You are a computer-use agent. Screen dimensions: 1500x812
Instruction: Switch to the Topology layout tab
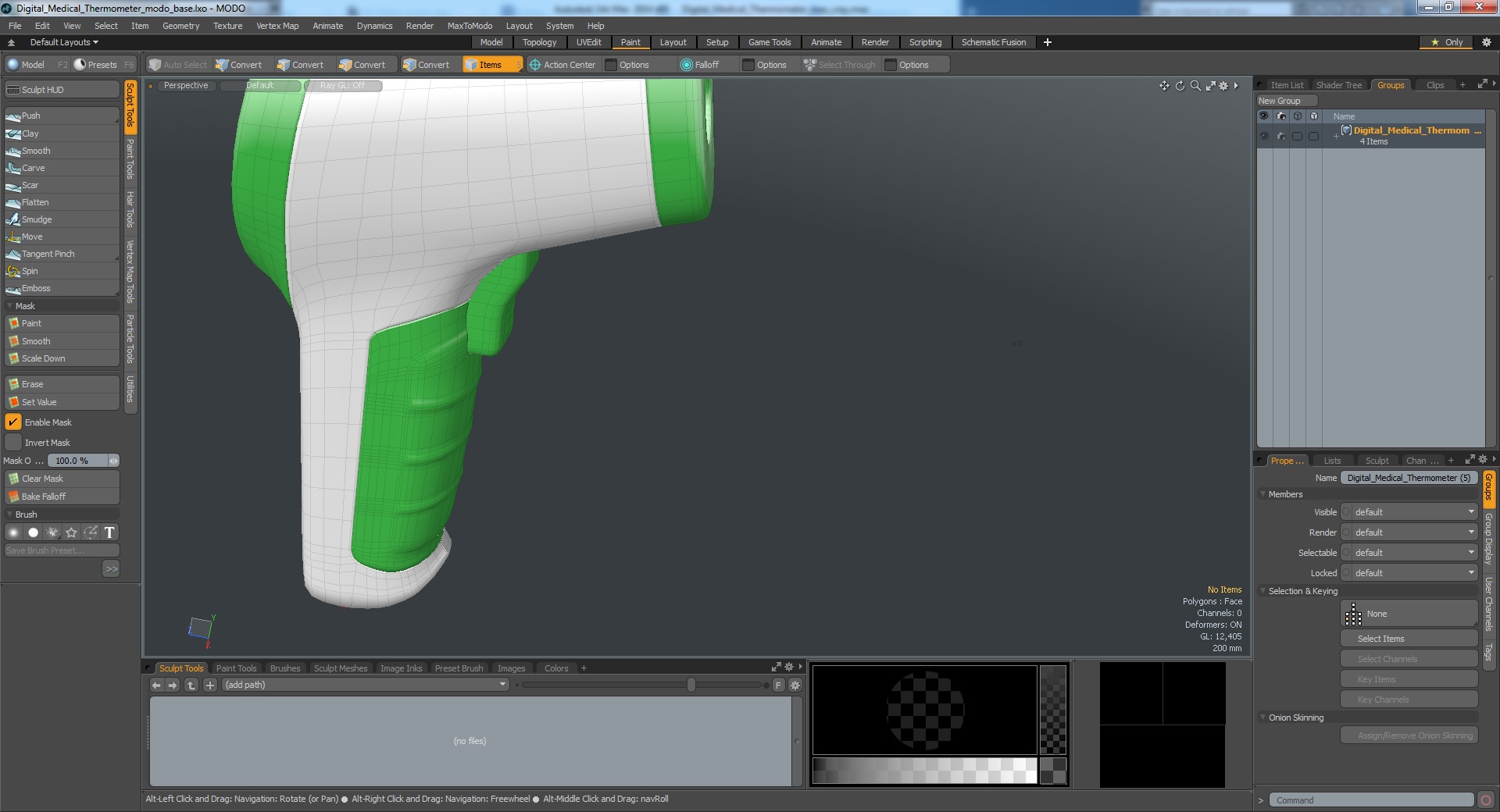pyautogui.click(x=539, y=42)
